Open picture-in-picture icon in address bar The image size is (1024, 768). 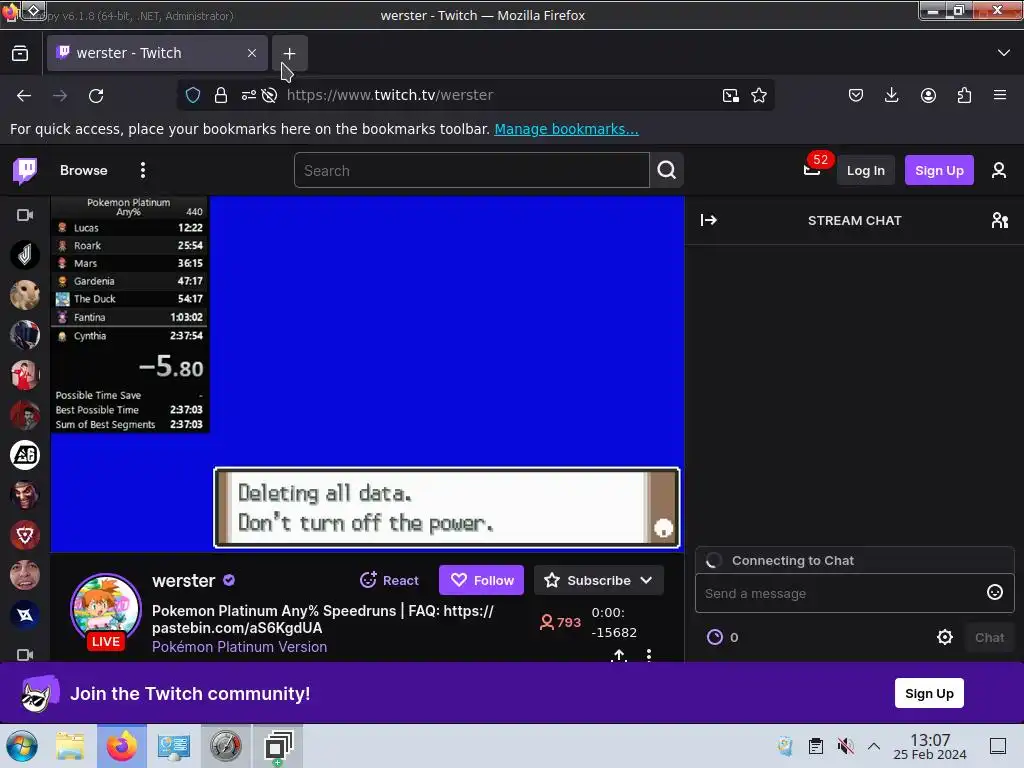pos(731,95)
